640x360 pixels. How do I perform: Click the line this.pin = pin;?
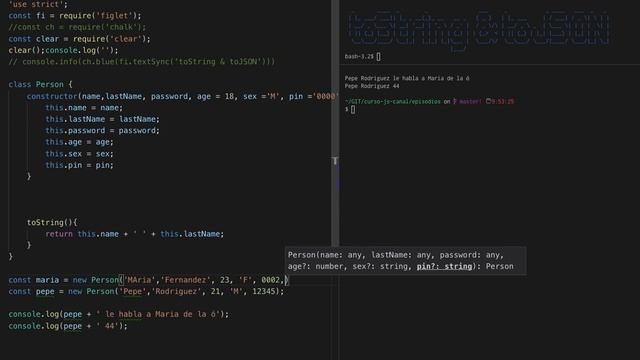coord(79,165)
